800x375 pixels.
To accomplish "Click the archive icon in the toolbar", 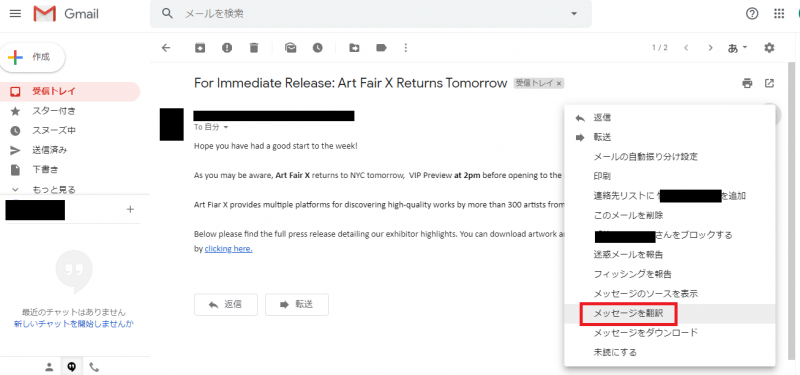I will tap(200, 47).
